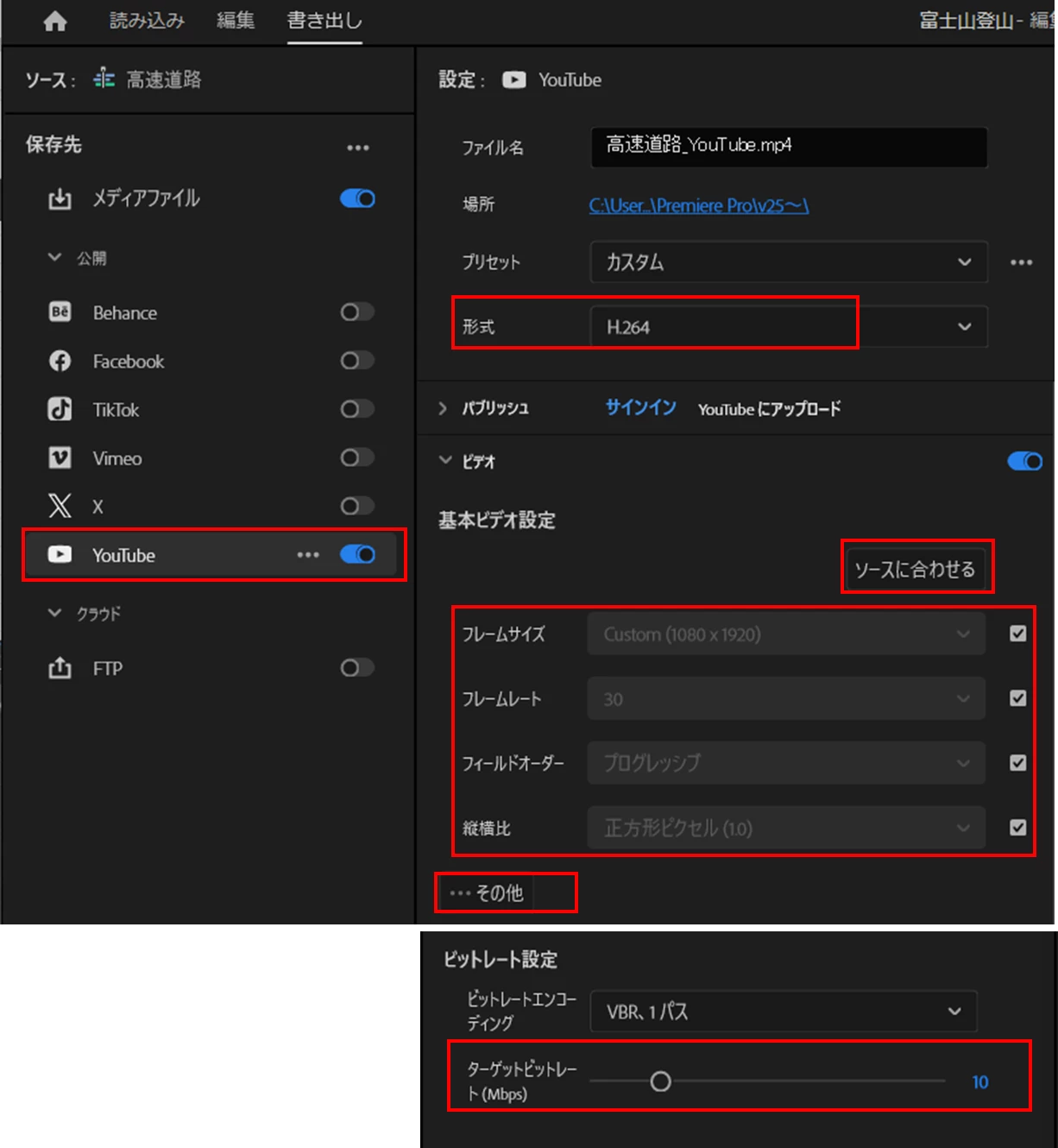The image size is (1058, 1148).
Task: Click the メディアファイル export icon
Action: tap(60, 199)
